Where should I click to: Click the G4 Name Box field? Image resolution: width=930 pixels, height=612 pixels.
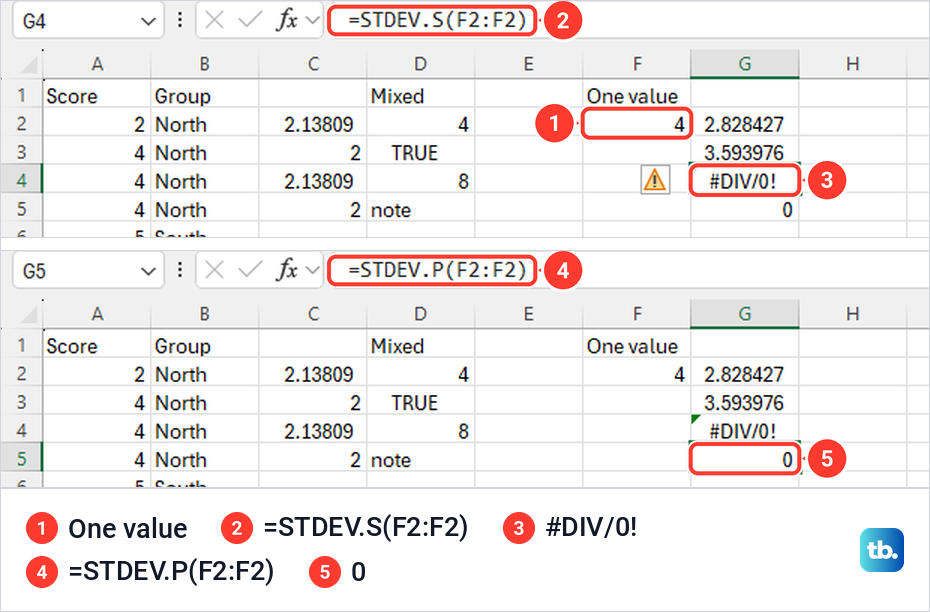point(88,21)
